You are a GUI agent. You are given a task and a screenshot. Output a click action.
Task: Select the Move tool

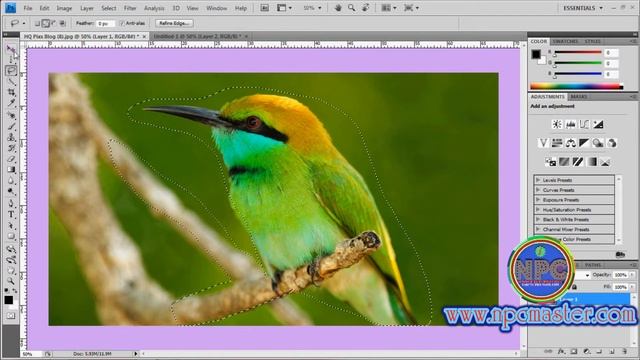coord(11,50)
